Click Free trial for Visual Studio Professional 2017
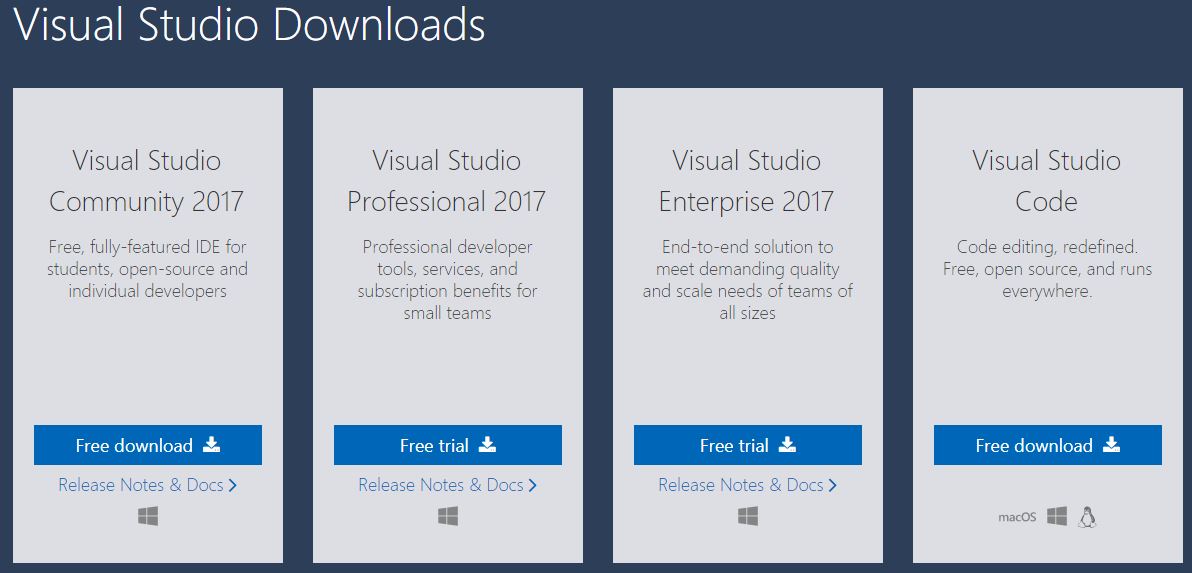The width and height of the screenshot is (1192, 573). tap(448, 445)
